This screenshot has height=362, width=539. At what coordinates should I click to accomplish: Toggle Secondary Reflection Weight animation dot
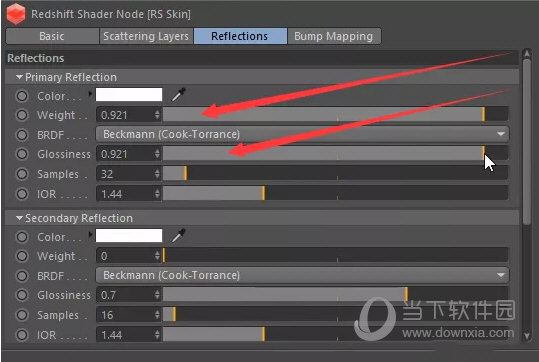pyautogui.click(x=22, y=256)
